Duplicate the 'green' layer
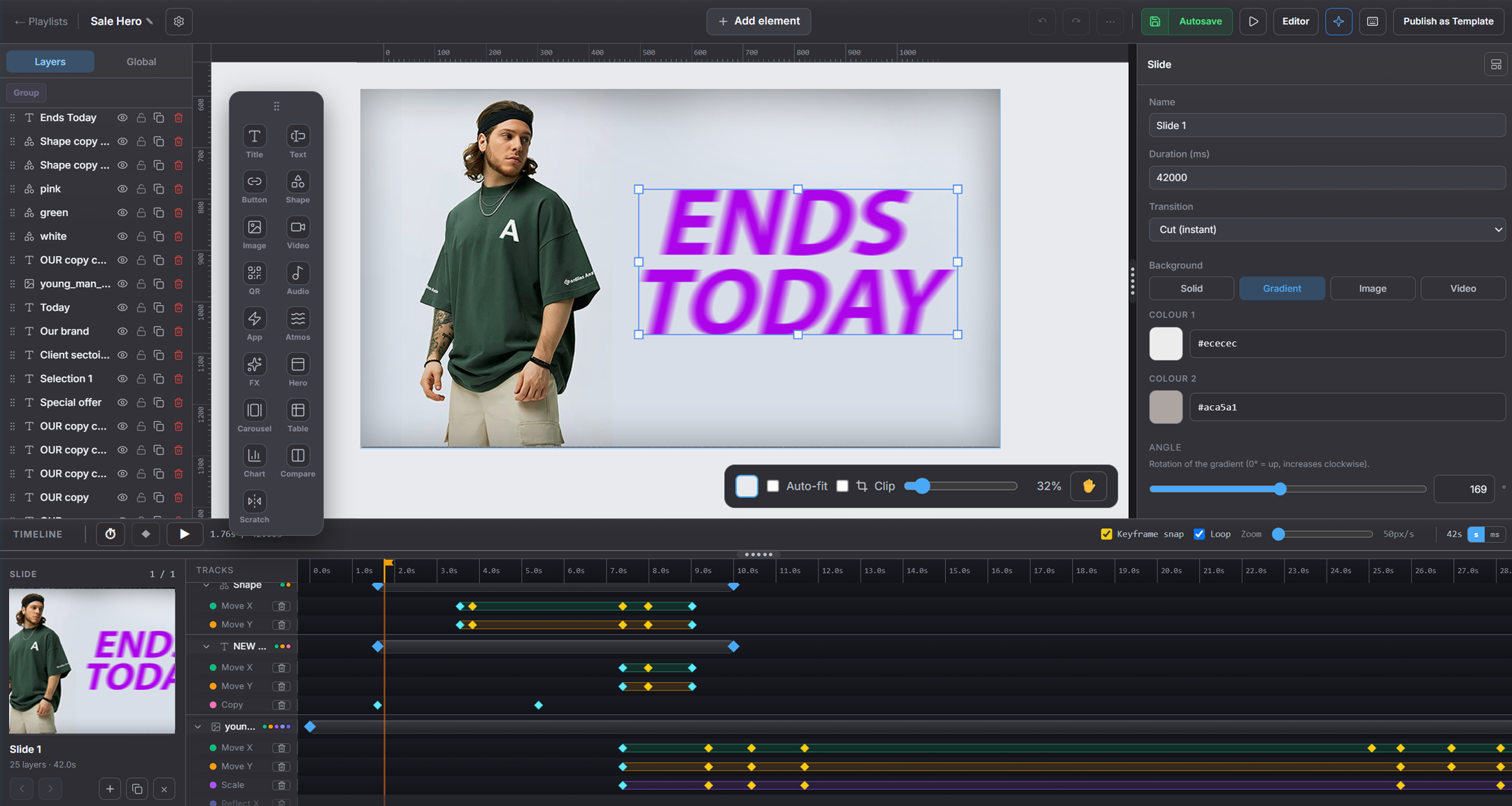The height and width of the screenshot is (806, 1512). (159, 213)
